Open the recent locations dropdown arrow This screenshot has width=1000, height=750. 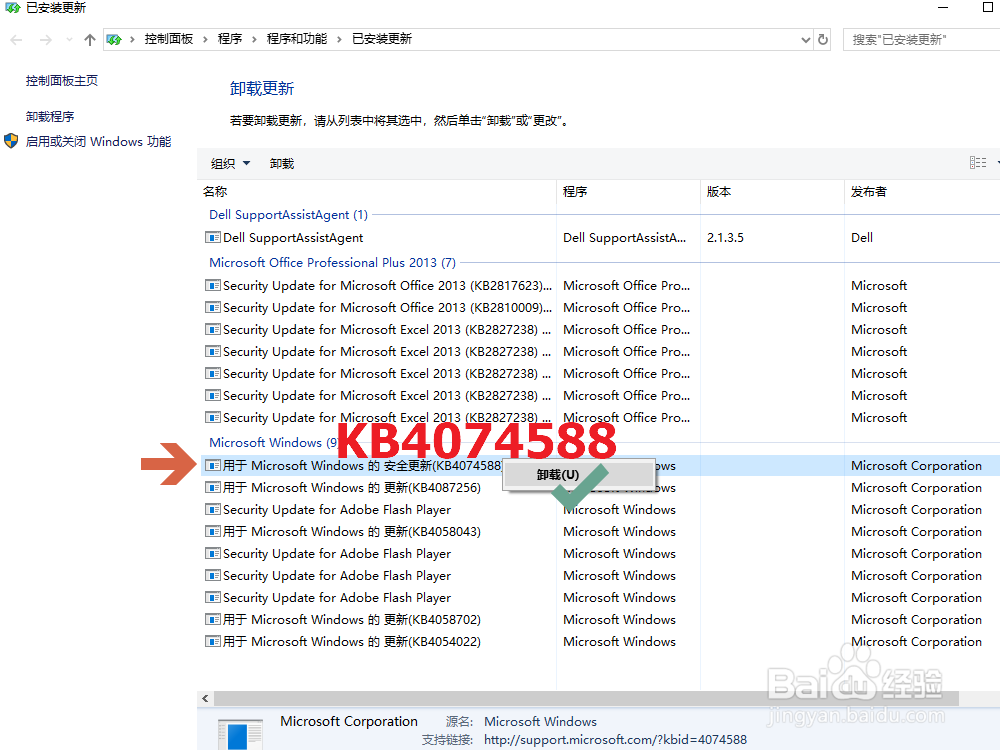pos(69,40)
